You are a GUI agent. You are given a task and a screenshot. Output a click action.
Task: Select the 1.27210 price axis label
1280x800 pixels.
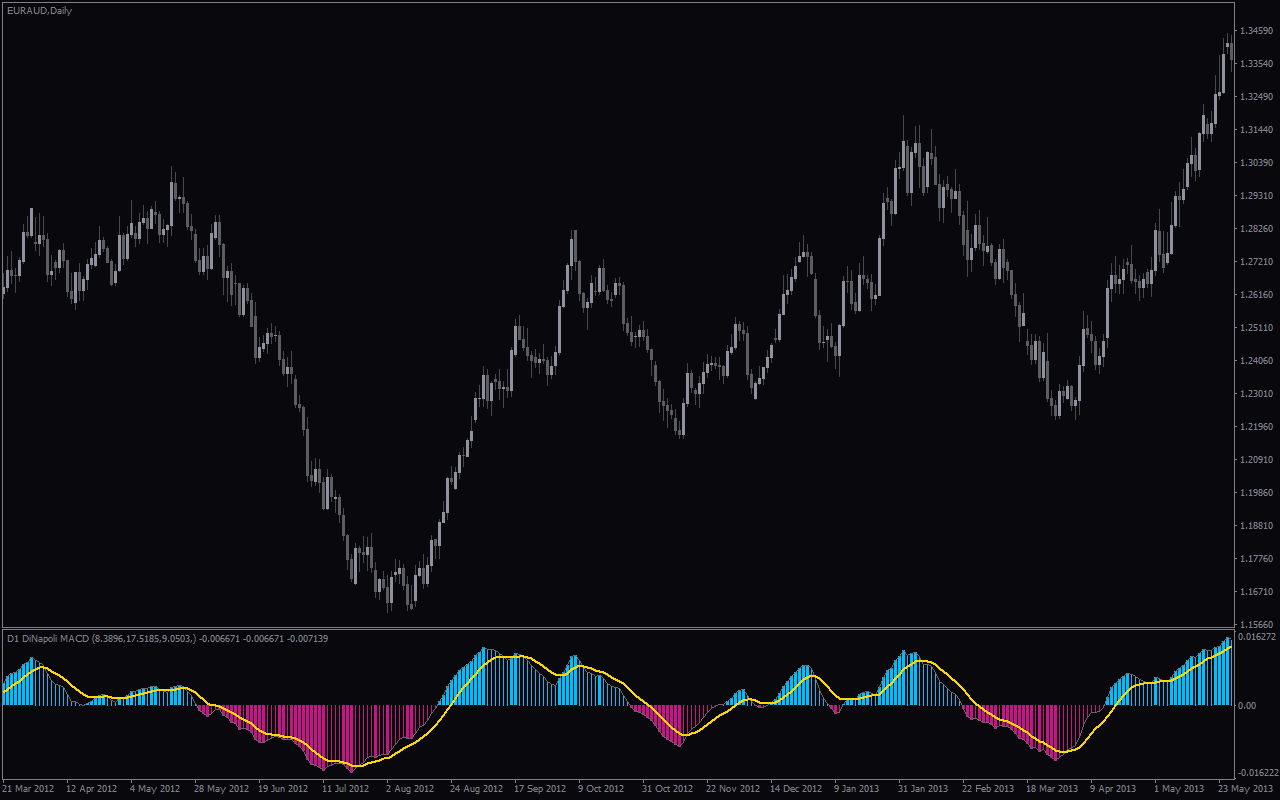(x=1256, y=262)
